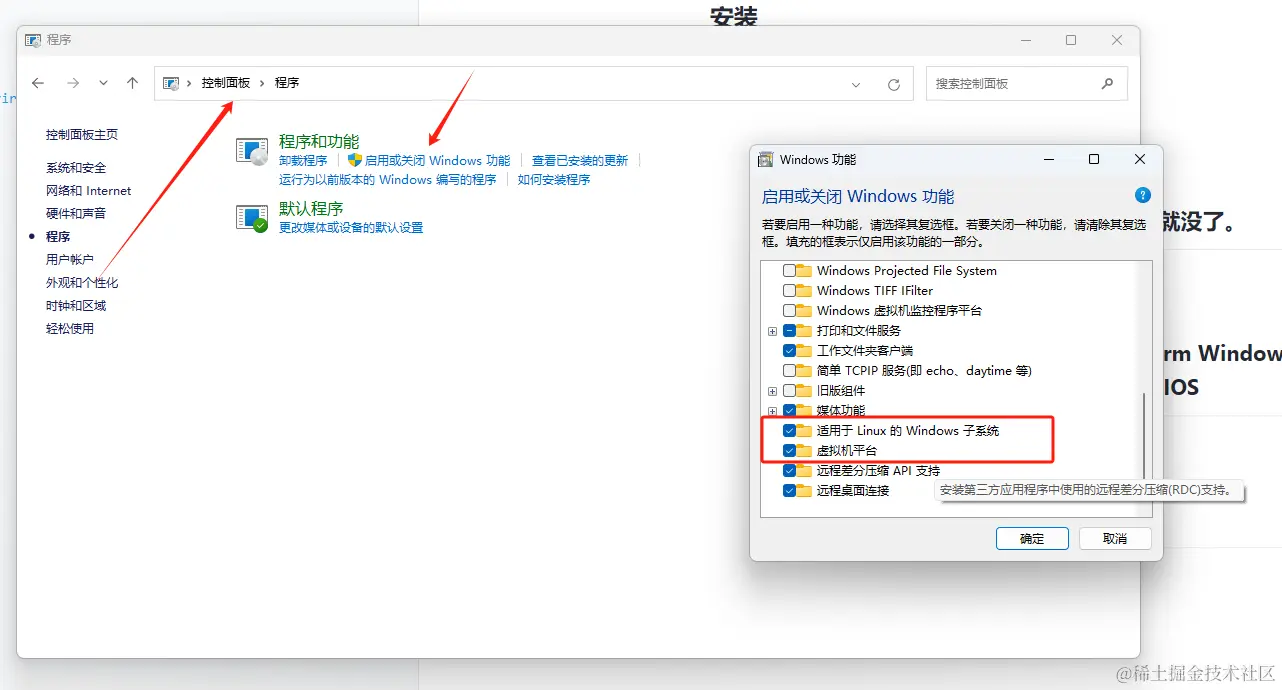Focus the 搜索控制面板 search field
1282x690 pixels.
[1027, 84]
